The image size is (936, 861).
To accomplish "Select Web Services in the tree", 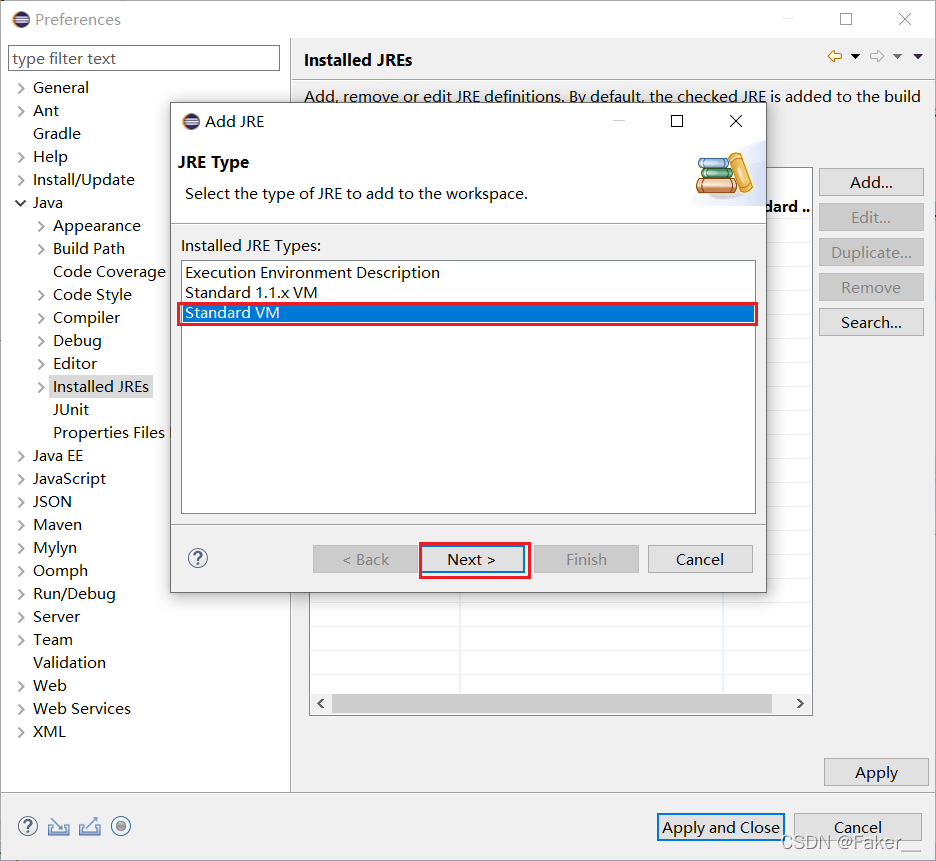I will click(x=82, y=708).
